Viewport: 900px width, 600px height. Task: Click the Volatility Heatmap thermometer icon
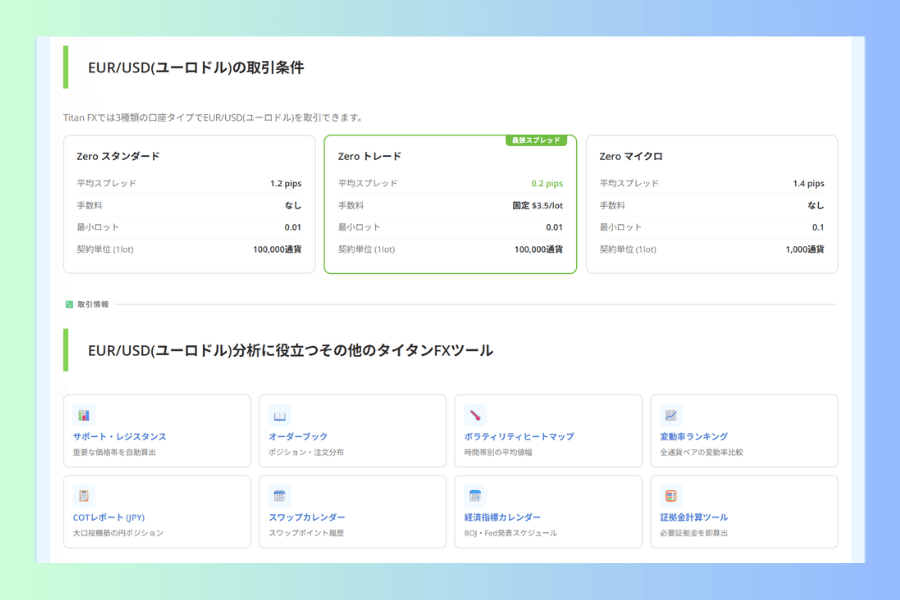pyautogui.click(x=475, y=415)
